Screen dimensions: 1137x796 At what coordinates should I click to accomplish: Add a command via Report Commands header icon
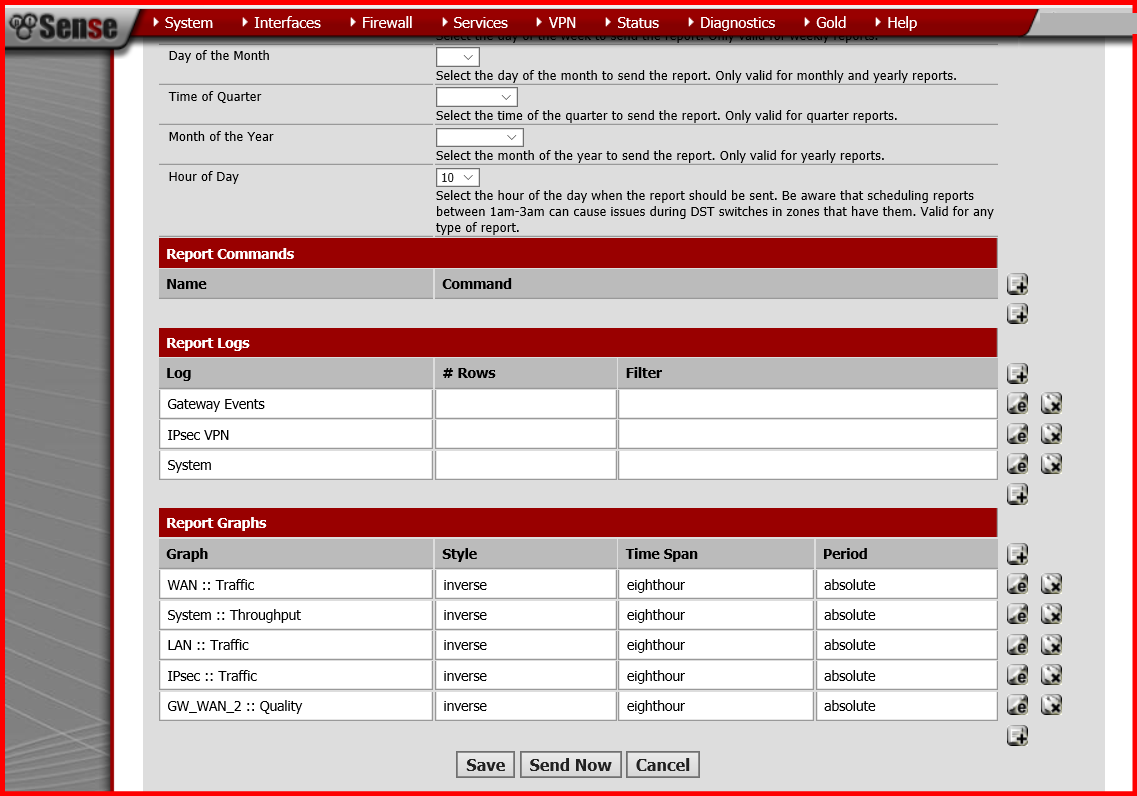coord(1017,284)
